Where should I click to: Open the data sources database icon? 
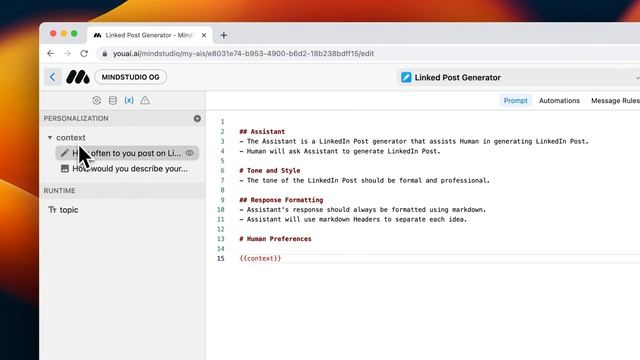pyautogui.click(x=113, y=100)
